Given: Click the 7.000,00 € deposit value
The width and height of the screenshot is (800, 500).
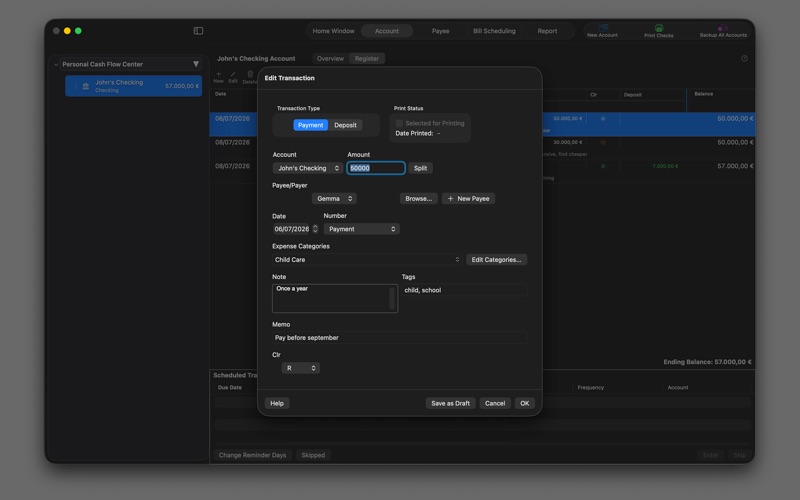Looking at the screenshot, I should point(665,166).
